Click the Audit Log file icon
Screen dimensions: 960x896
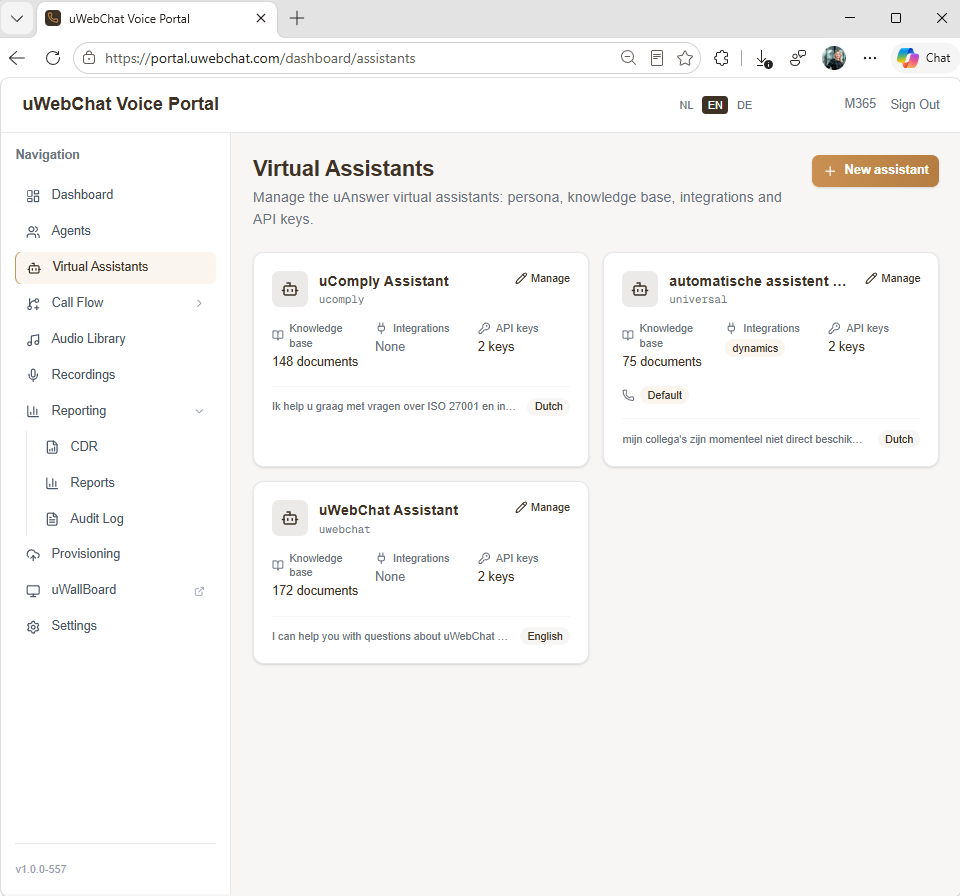(x=52, y=519)
